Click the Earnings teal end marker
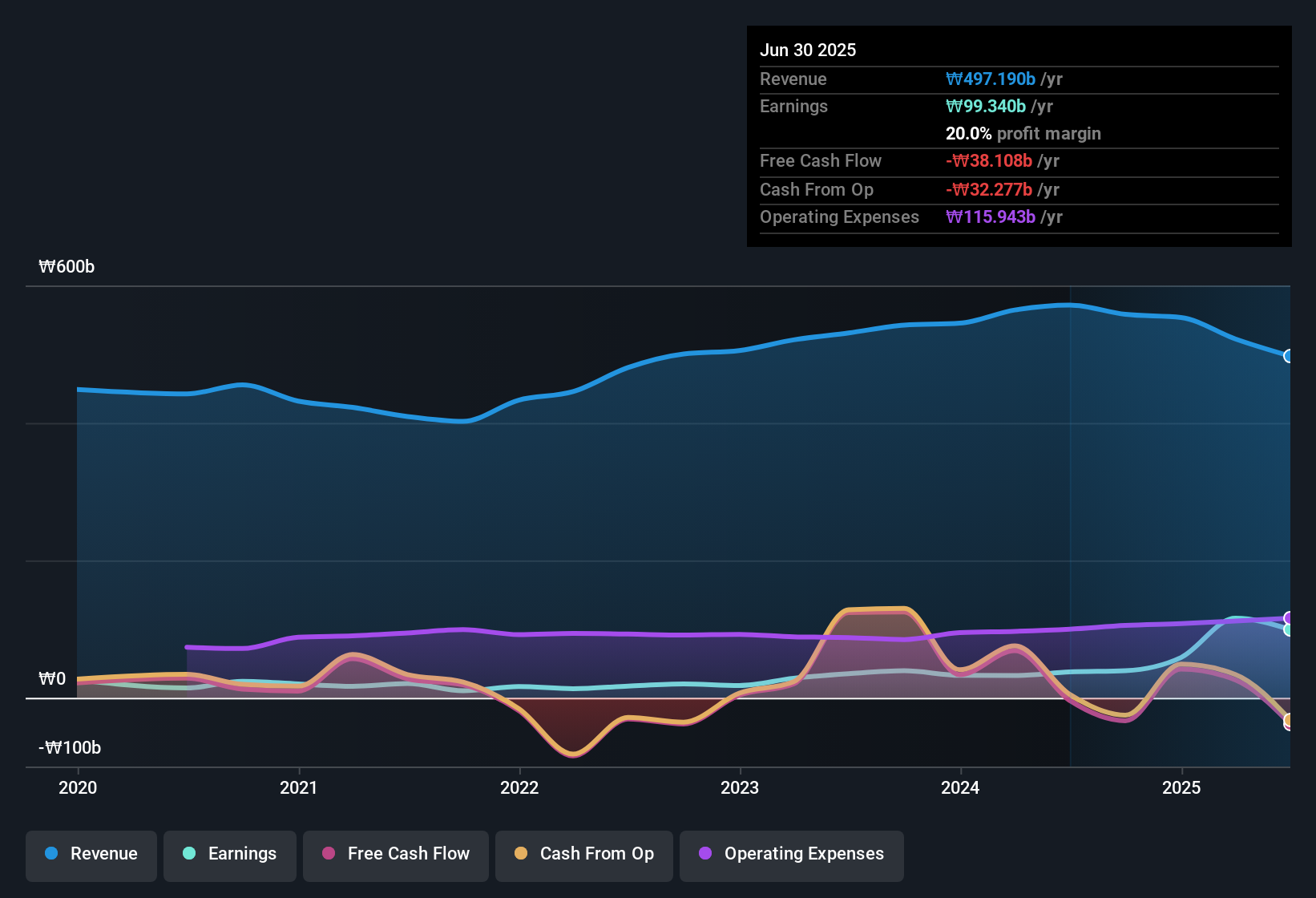The height and width of the screenshot is (898, 1316). 1289,630
